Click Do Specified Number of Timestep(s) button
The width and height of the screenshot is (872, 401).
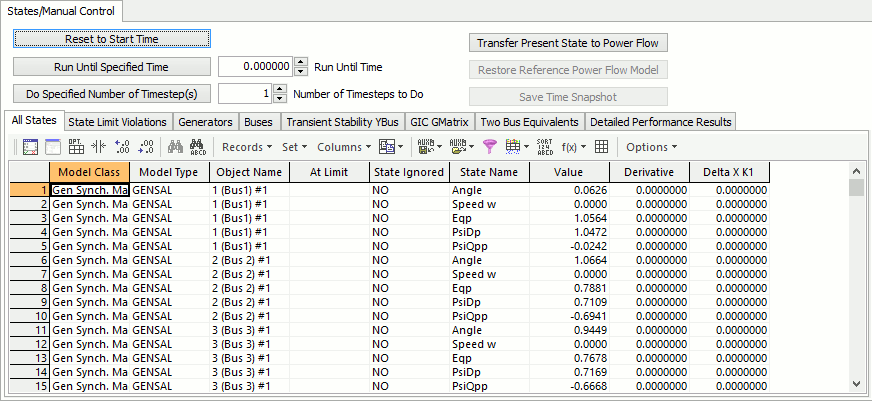(111, 94)
